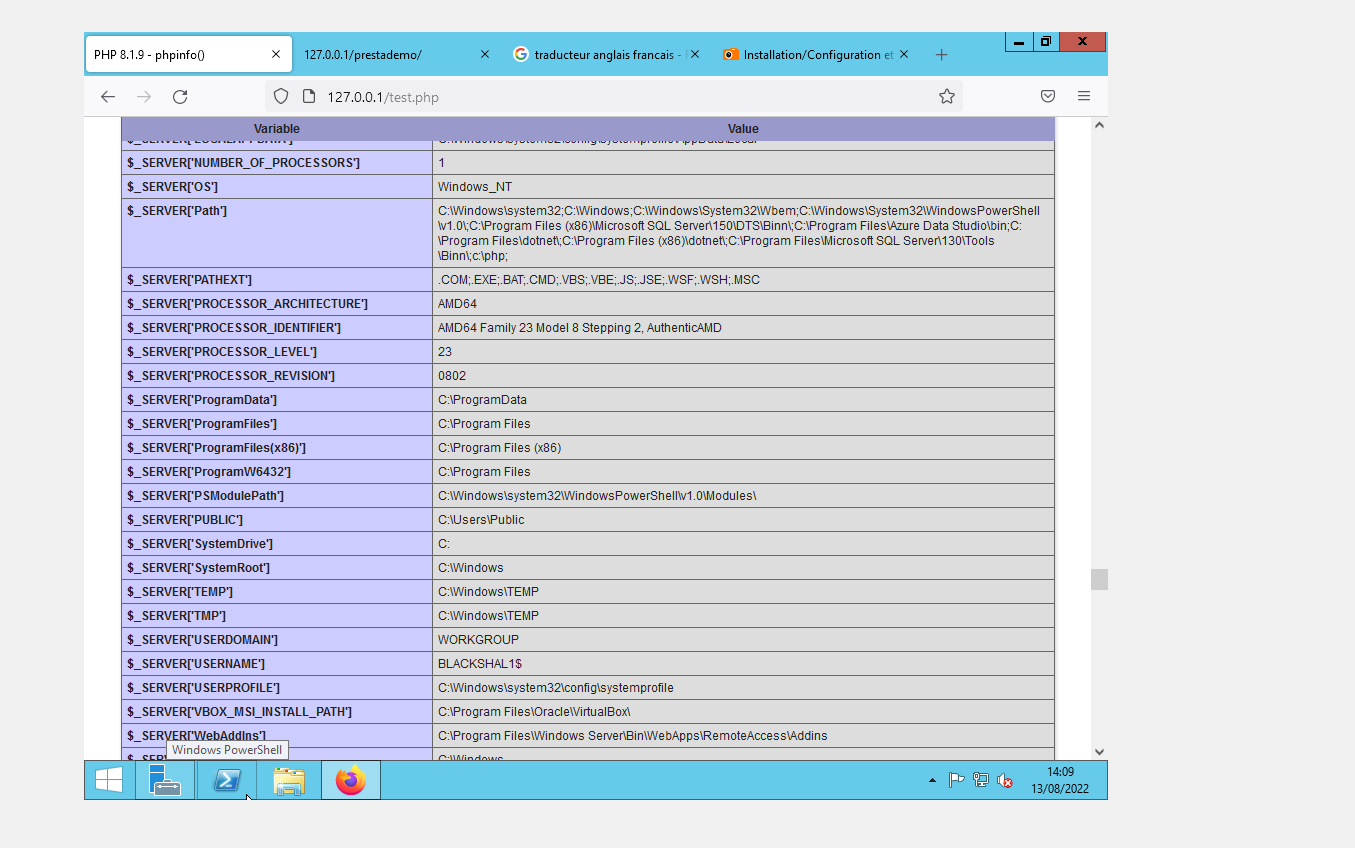The image size is (1355, 848).
Task: Select the $_SERVER['PROCESSOR_LEVEL'] cell
Action: [277, 352]
